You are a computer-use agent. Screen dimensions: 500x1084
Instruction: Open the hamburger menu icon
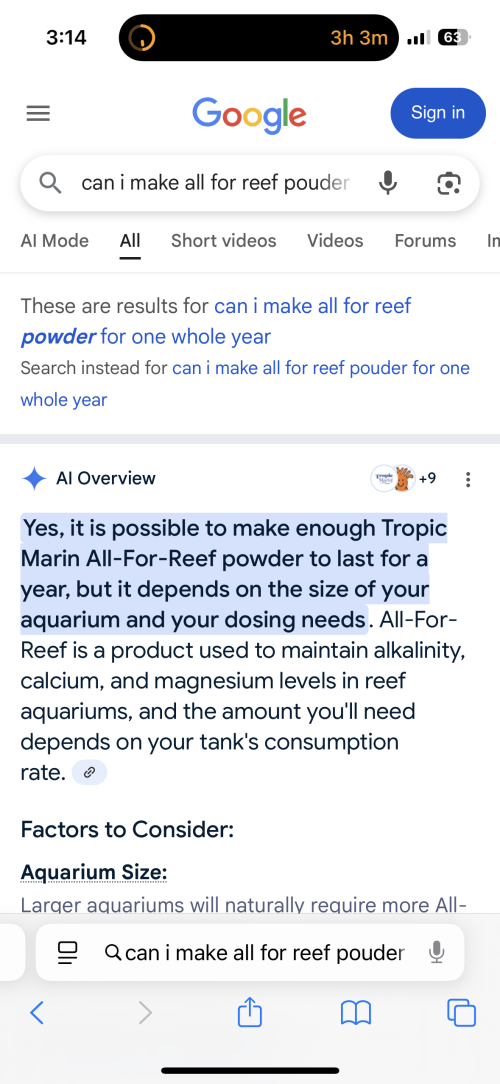click(x=38, y=113)
